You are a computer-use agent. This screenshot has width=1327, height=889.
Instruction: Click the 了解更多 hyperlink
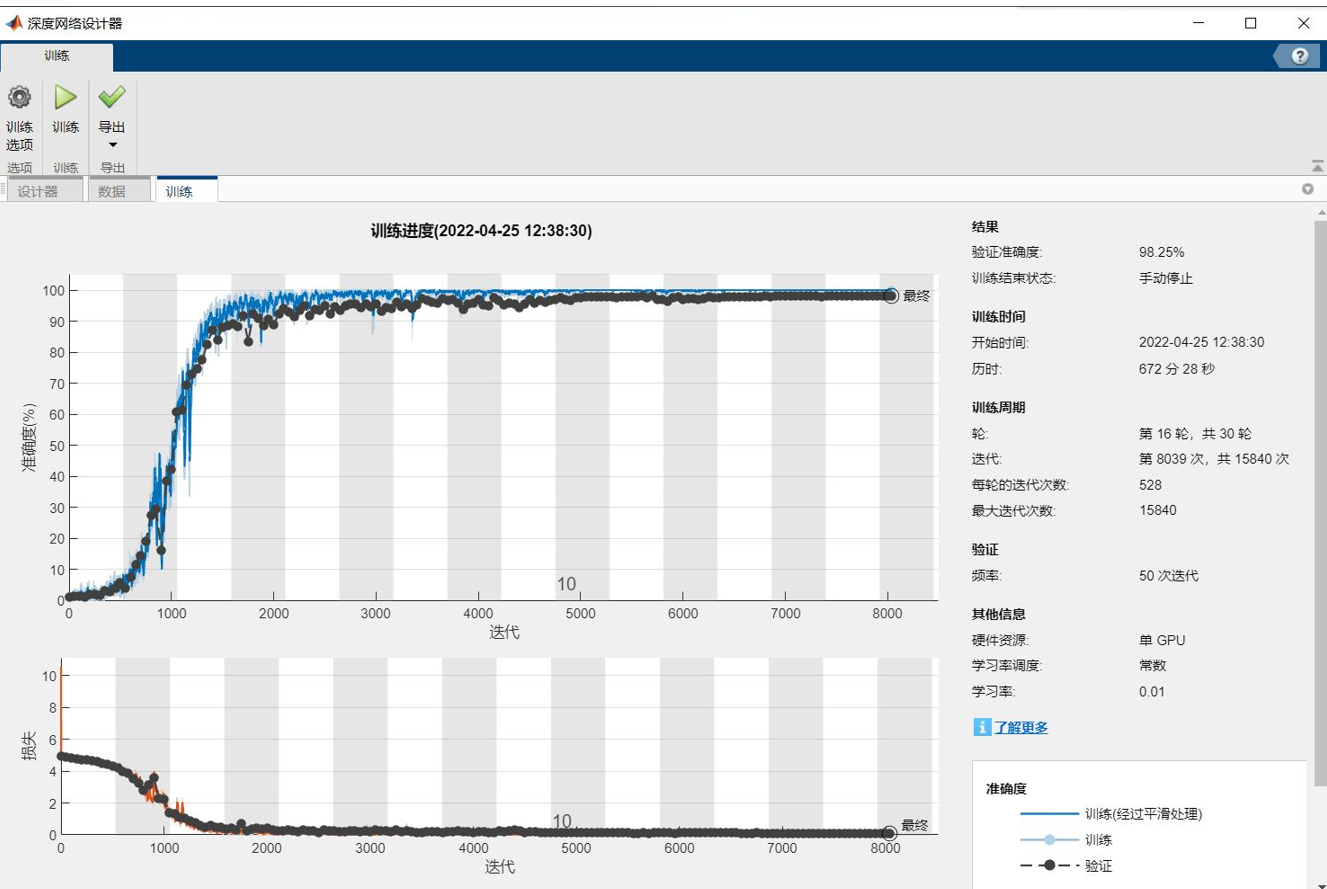(1021, 728)
